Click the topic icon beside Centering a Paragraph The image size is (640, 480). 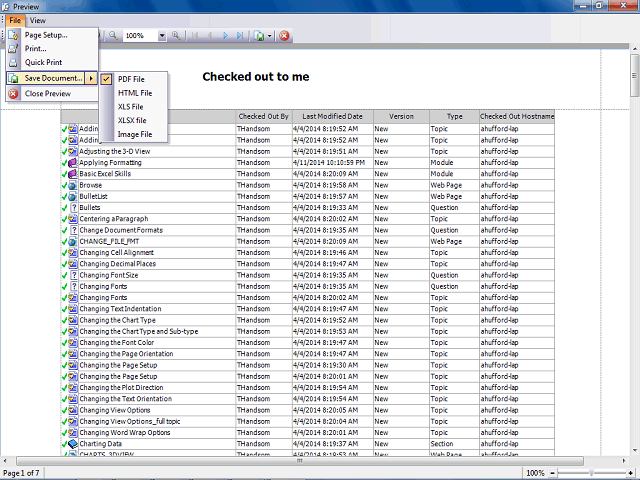[x=73, y=219]
